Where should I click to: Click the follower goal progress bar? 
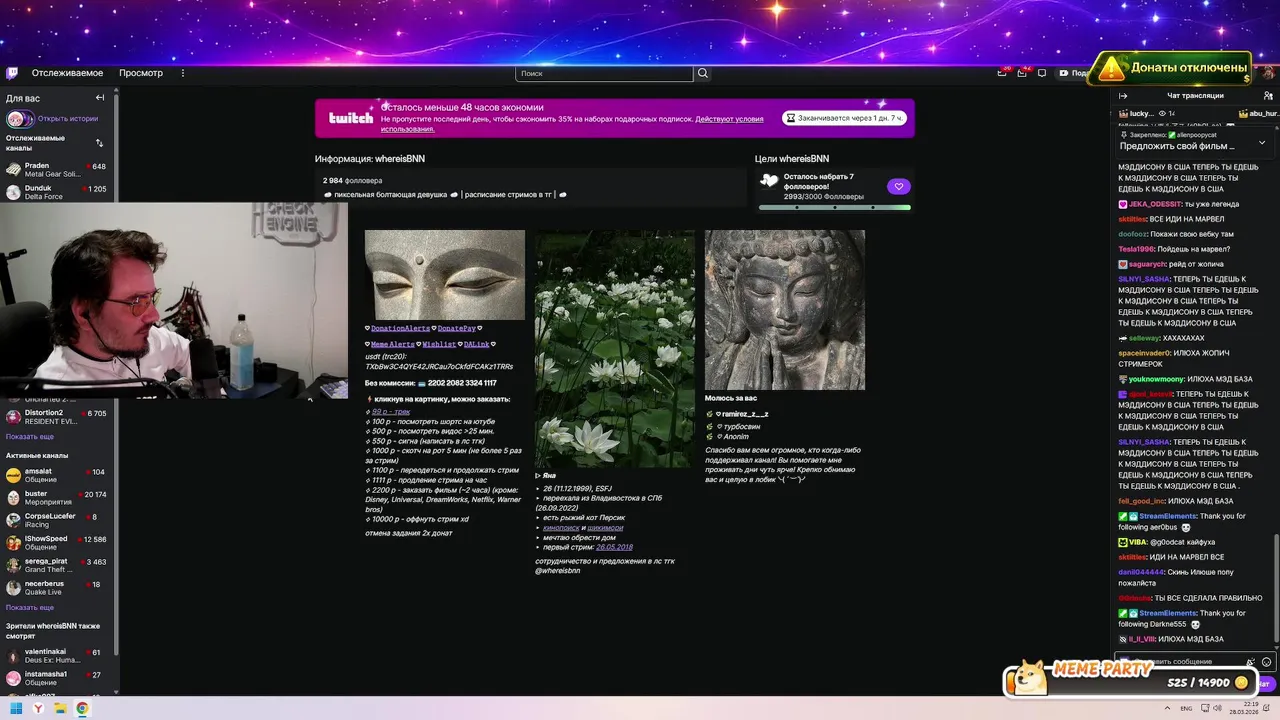tap(834, 207)
